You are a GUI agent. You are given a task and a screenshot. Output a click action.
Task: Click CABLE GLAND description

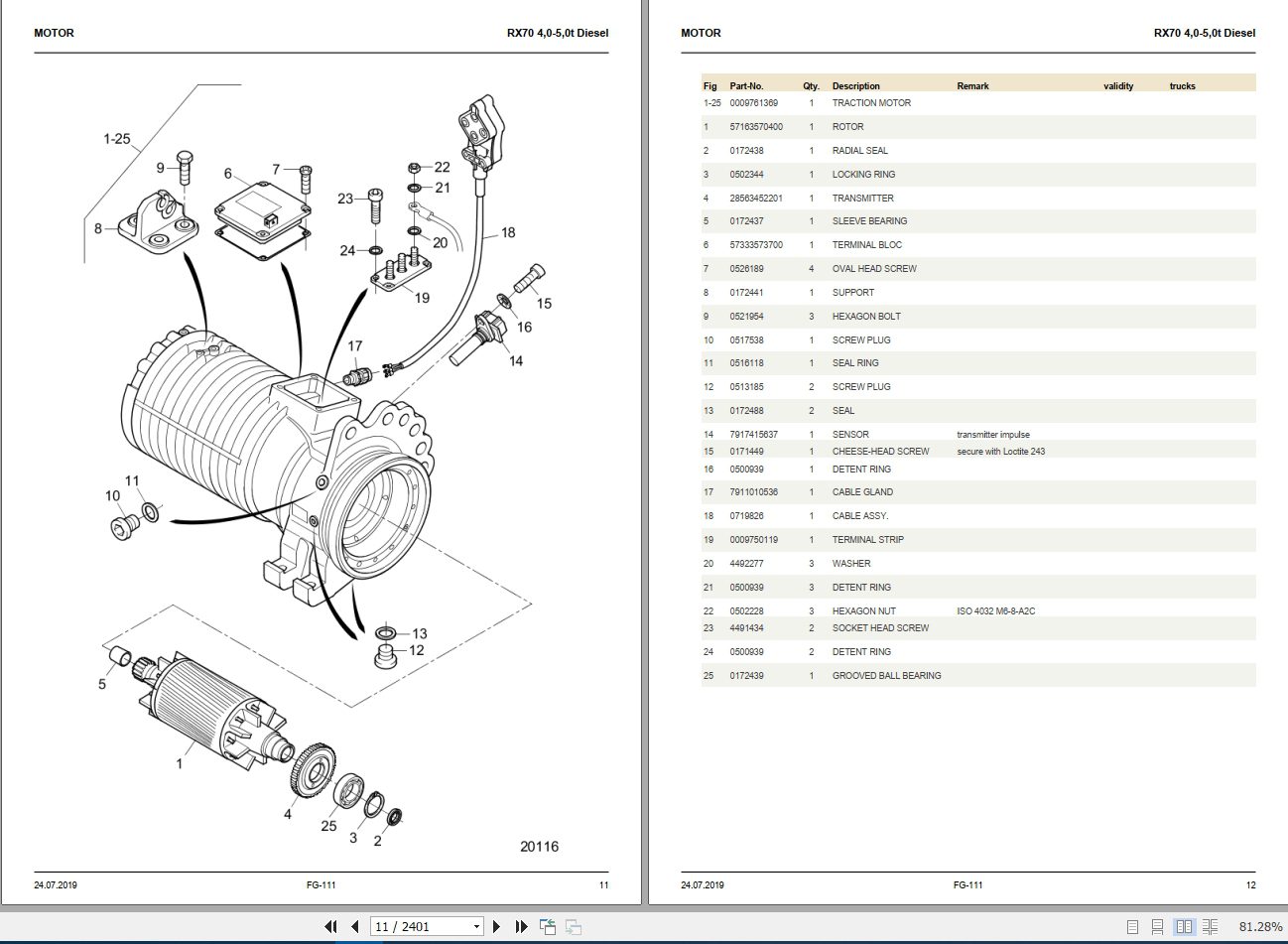862,492
